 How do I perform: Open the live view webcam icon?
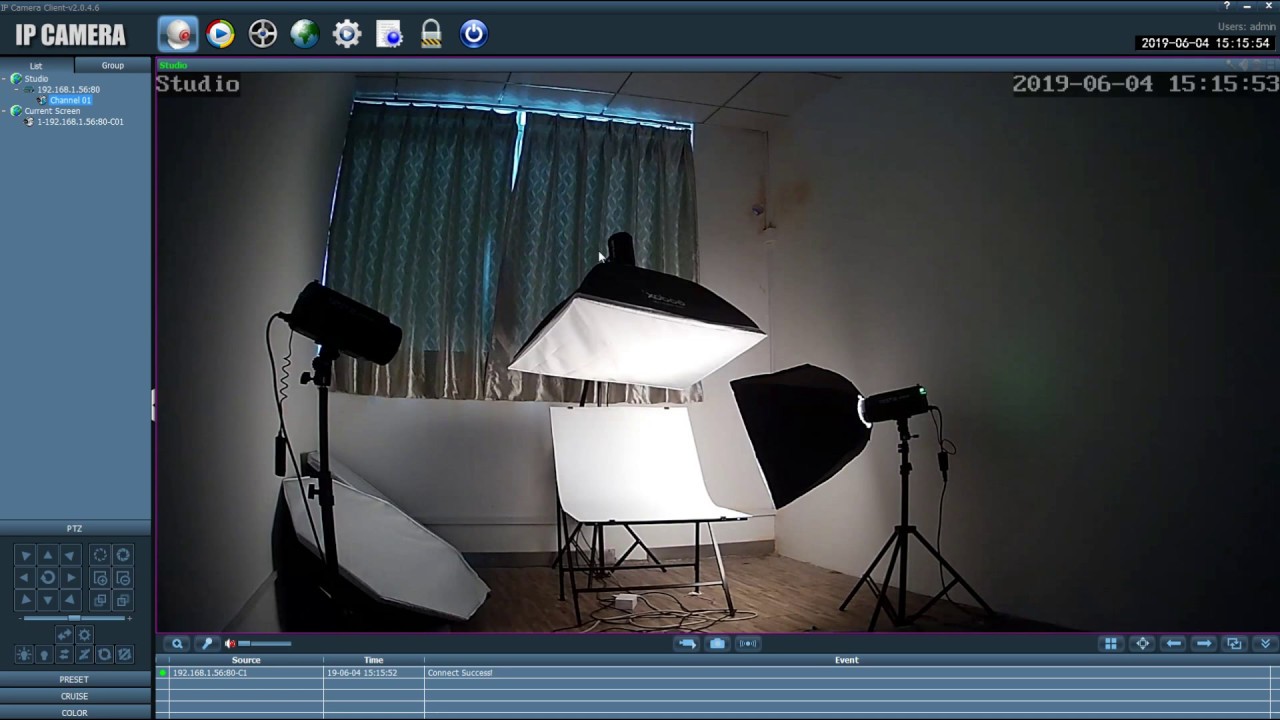point(178,34)
